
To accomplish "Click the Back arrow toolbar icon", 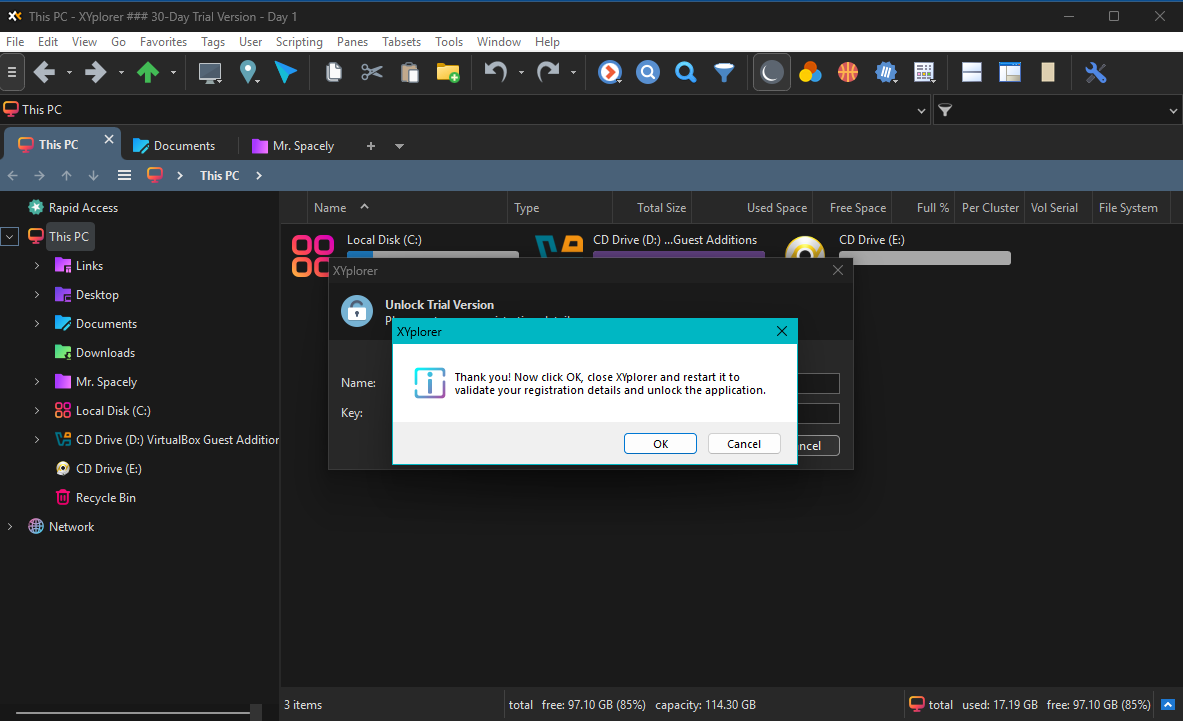I will pos(45,72).
